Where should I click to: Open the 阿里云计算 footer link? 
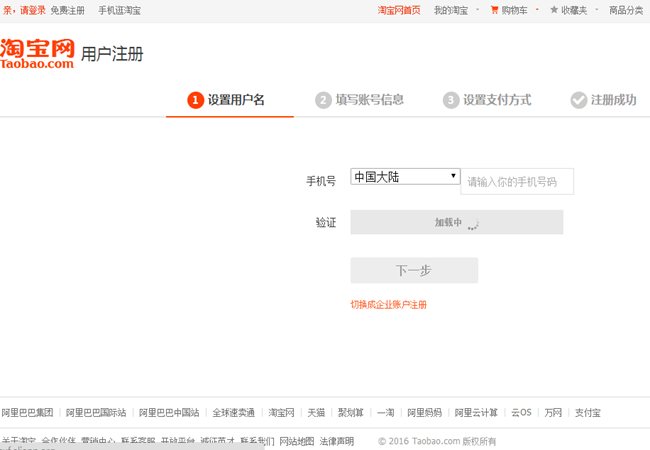point(476,412)
